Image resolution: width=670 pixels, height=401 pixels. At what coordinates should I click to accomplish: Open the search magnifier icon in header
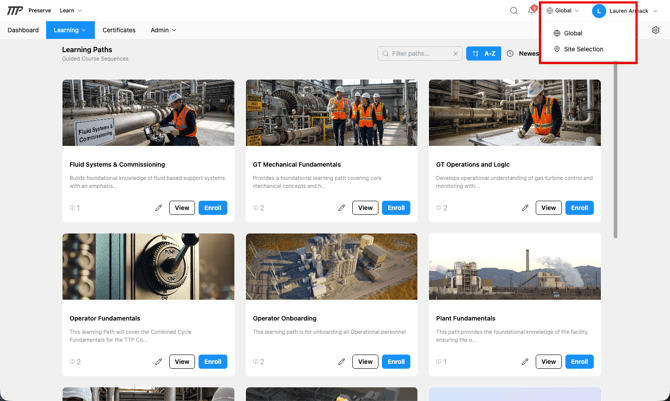coord(514,11)
